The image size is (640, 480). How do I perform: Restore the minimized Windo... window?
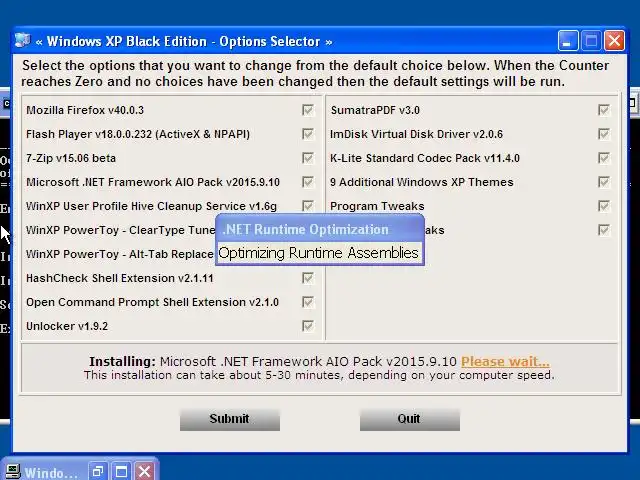[x=98, y=472]
